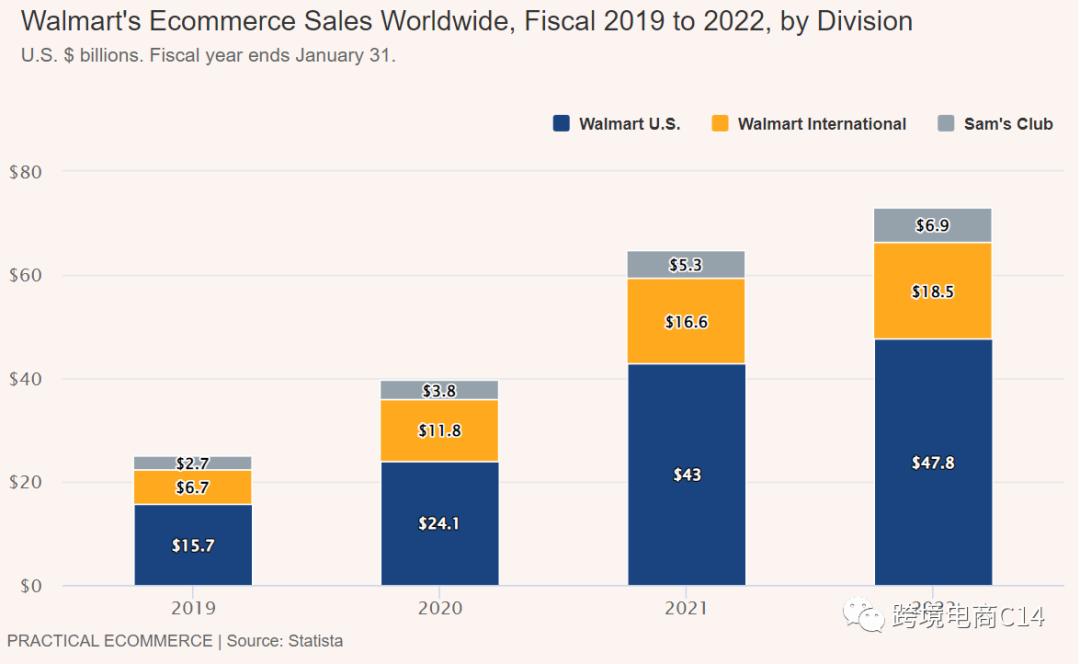Click the $16.6 Walmart International bar segment
The height and width of the screenshot is (664, 1080).
pos(687,321)
